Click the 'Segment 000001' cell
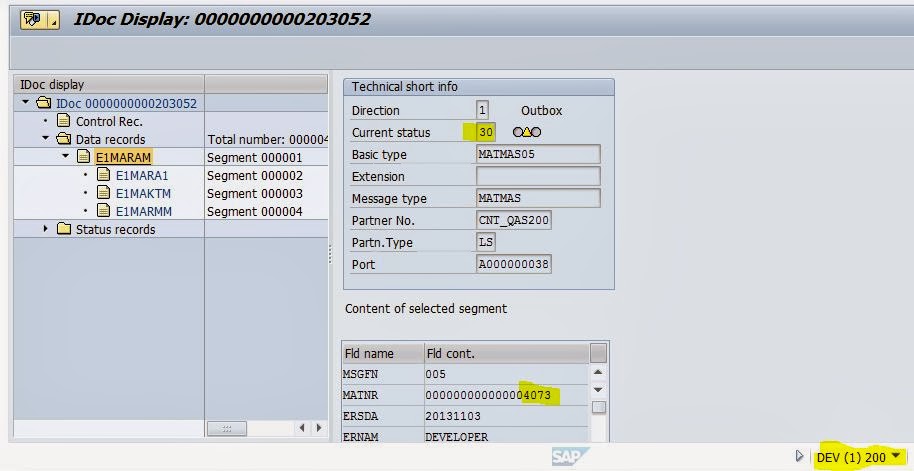914x471 pixels. point(266,157)
